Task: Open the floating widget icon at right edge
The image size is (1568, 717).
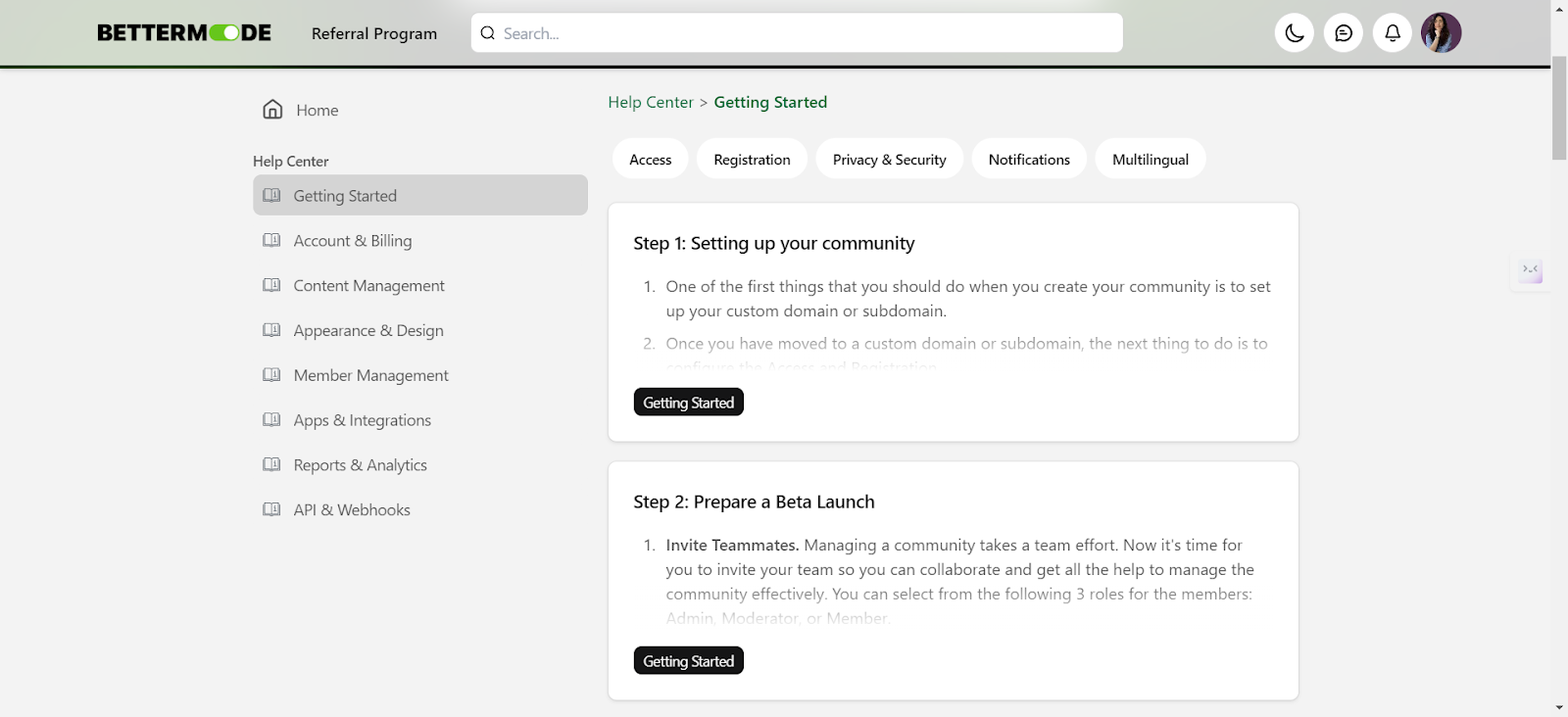Action: (1531, 270)
